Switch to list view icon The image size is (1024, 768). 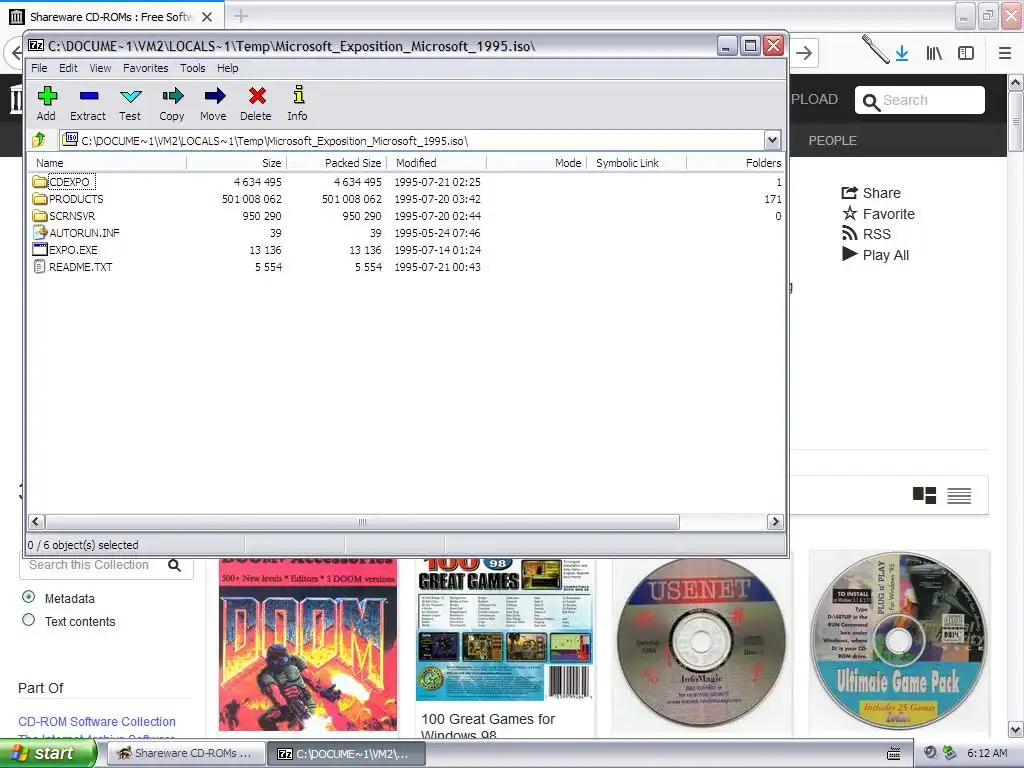pos(959,496)
